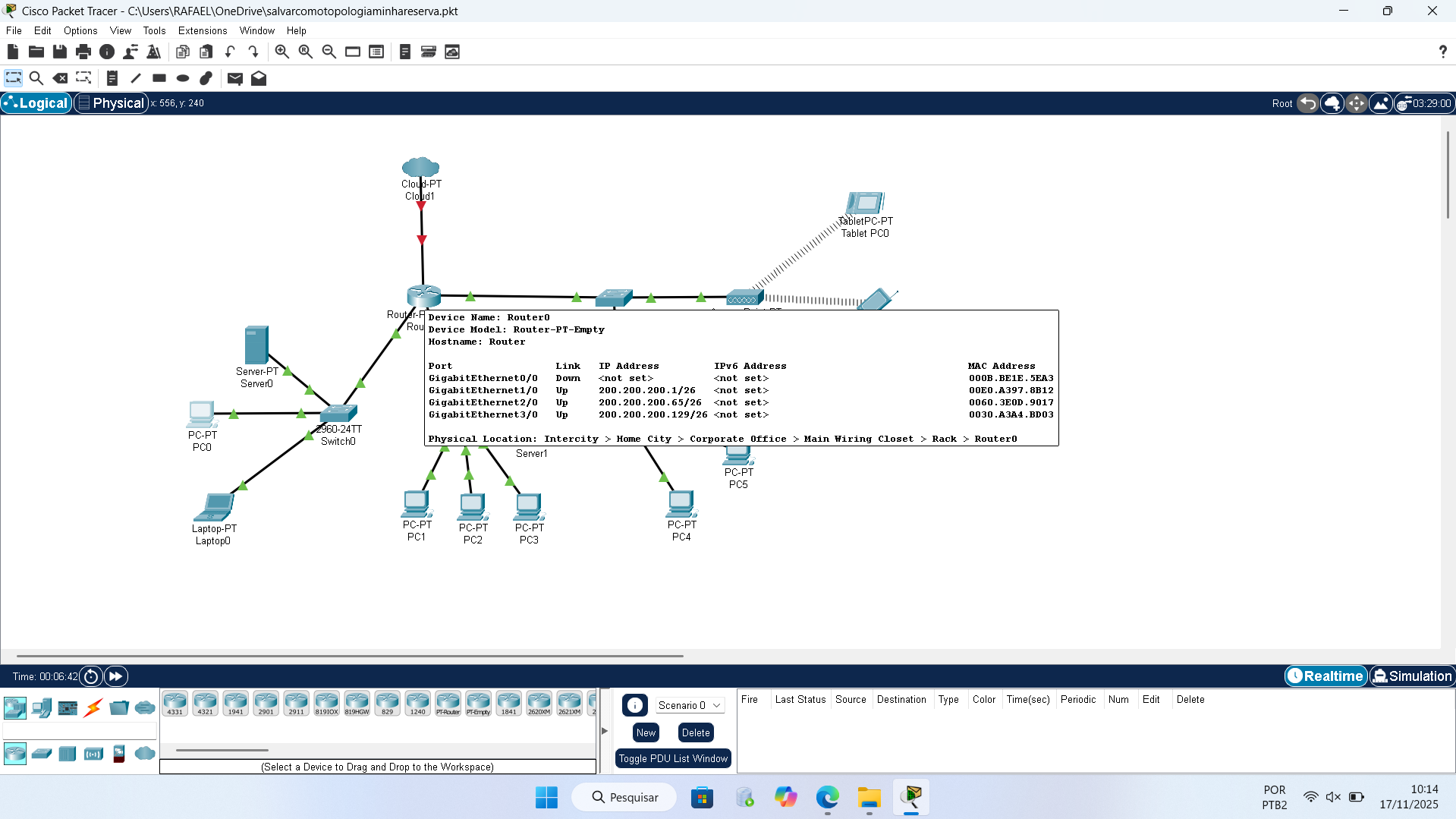Add a Simple PDU envelope

(235, 78)
